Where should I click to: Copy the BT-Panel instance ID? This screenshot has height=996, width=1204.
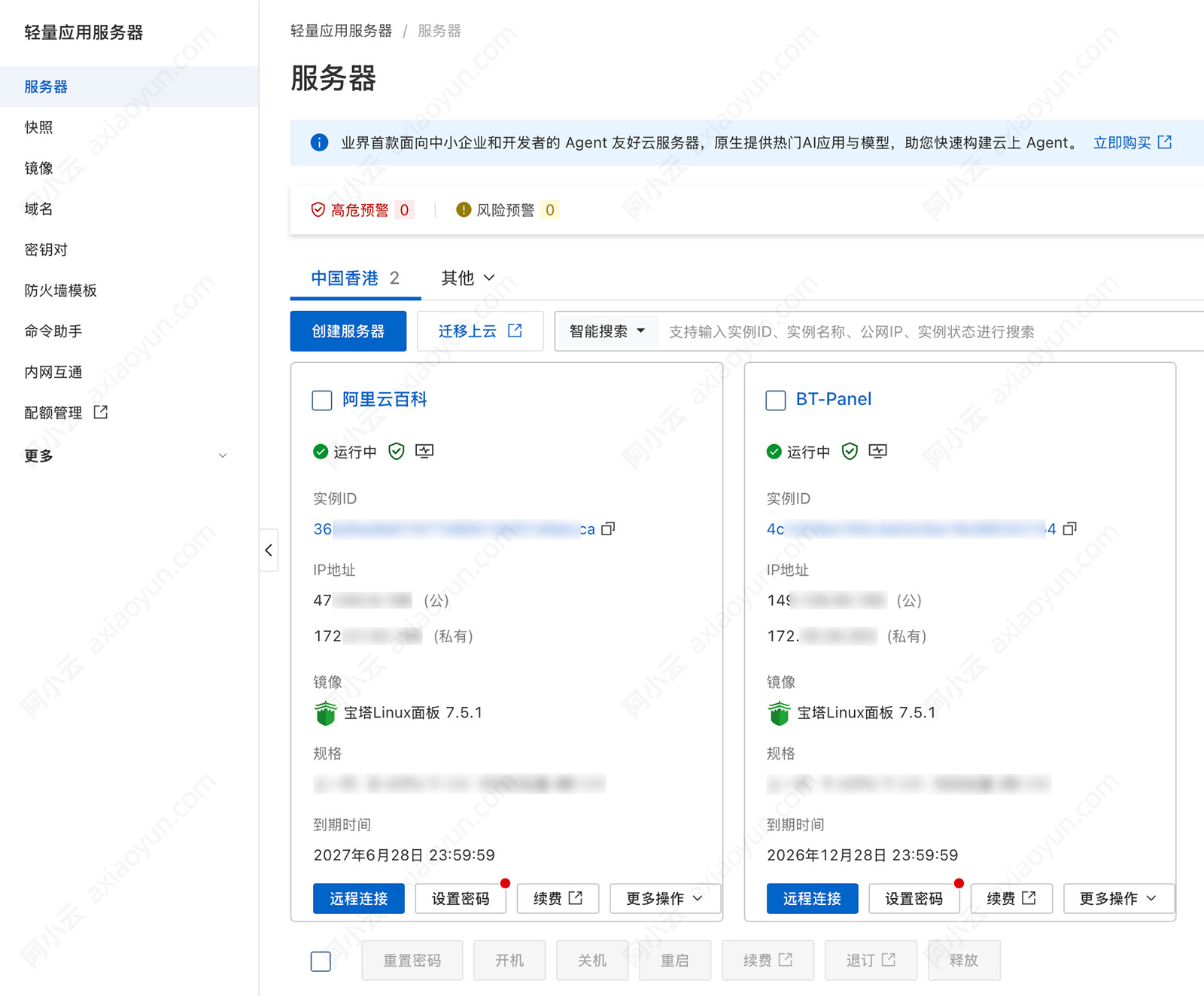tap(1069, 528)
